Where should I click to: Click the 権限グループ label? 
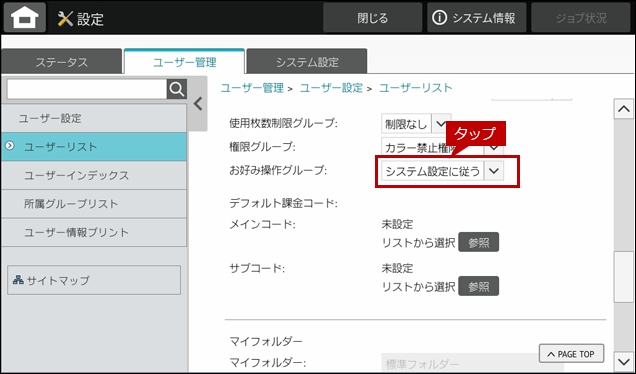[x=262, y=147]
